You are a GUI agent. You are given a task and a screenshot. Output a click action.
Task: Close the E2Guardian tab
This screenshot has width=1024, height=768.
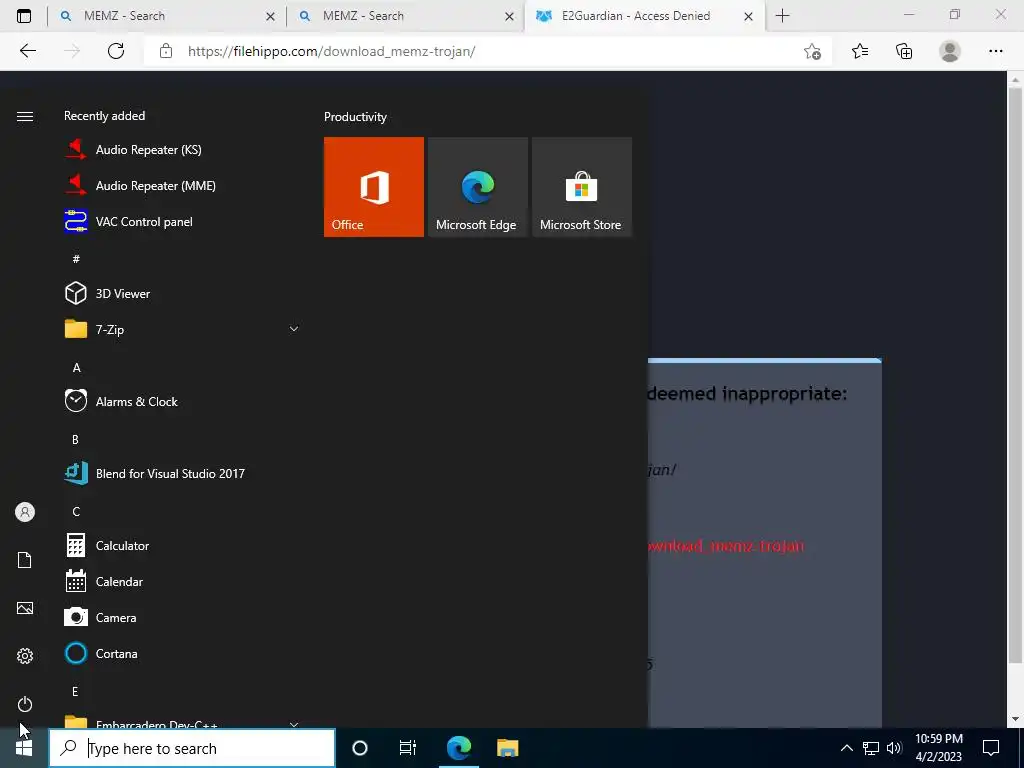[x=748, y=16]
